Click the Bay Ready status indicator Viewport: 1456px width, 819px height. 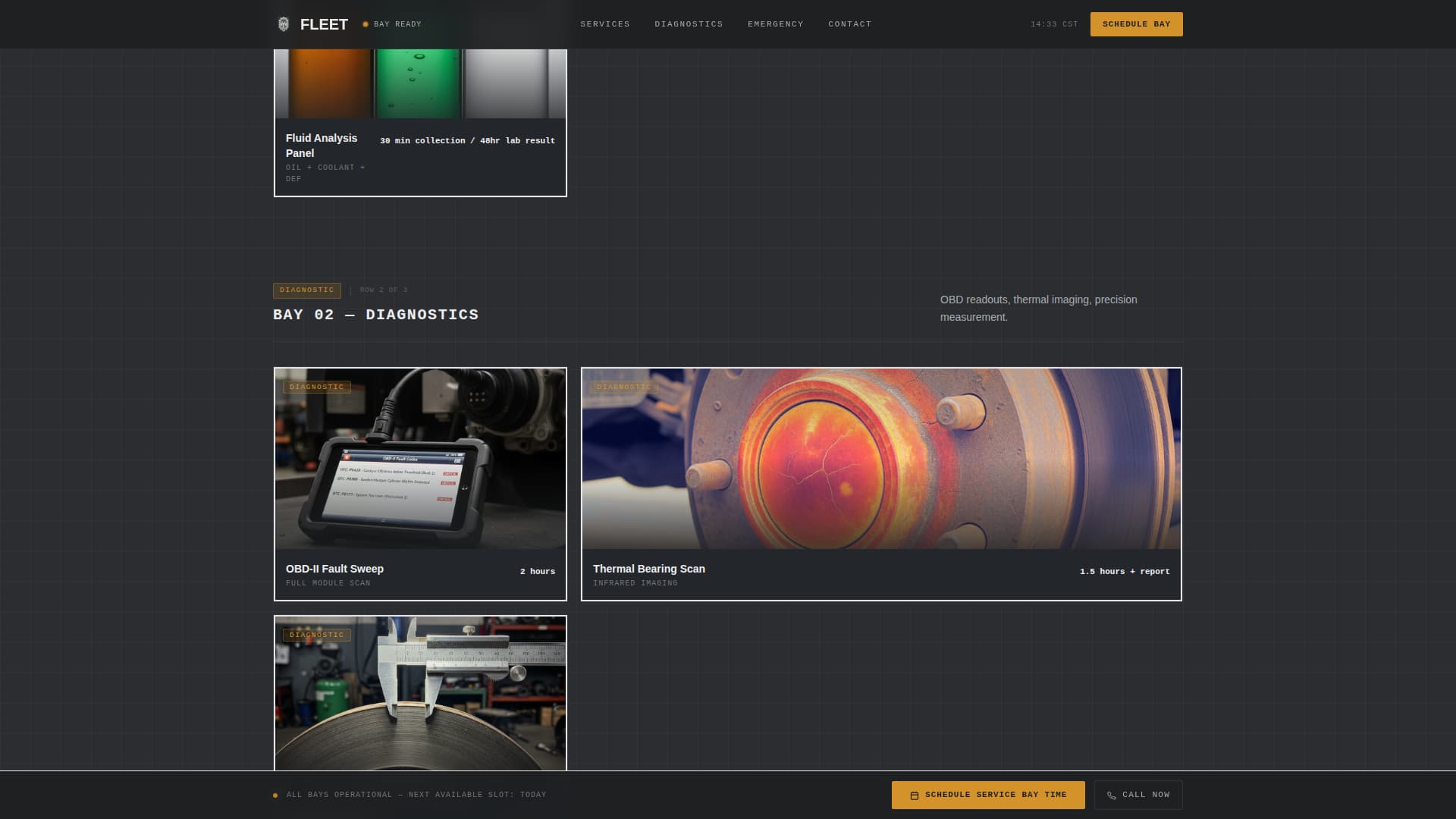pos(392,24)
